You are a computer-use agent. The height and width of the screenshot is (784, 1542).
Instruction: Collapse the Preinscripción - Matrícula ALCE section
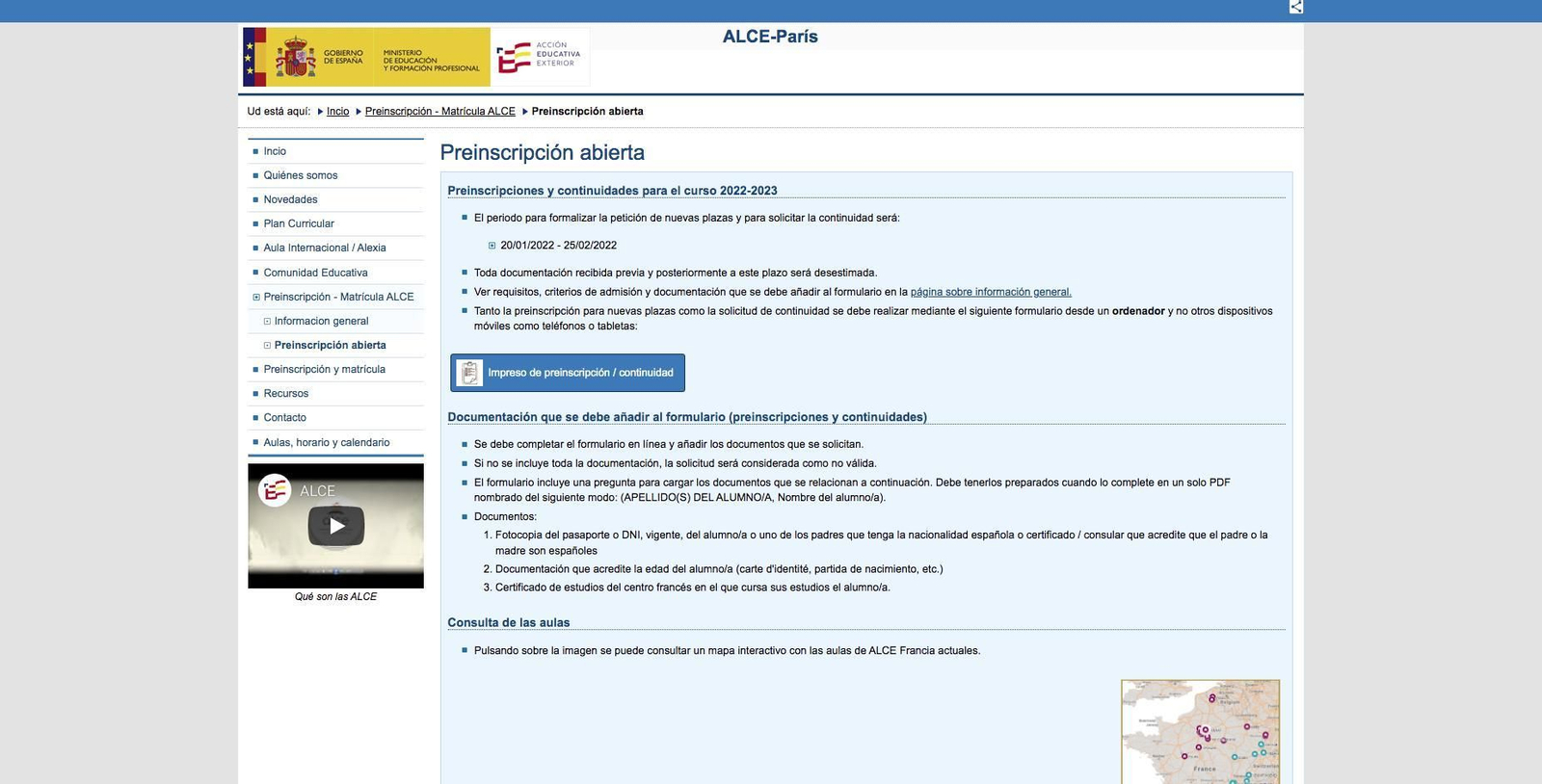[256, 297]
